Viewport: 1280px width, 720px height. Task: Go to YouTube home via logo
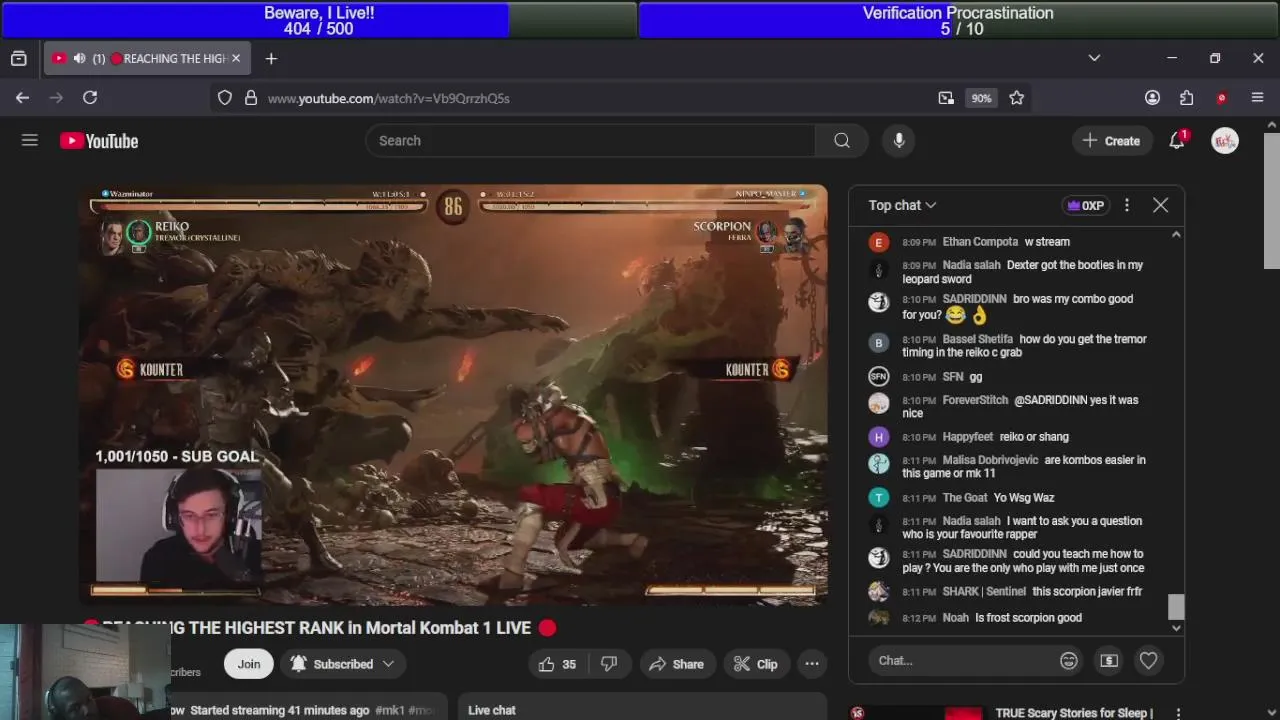(x=99, y=141)
